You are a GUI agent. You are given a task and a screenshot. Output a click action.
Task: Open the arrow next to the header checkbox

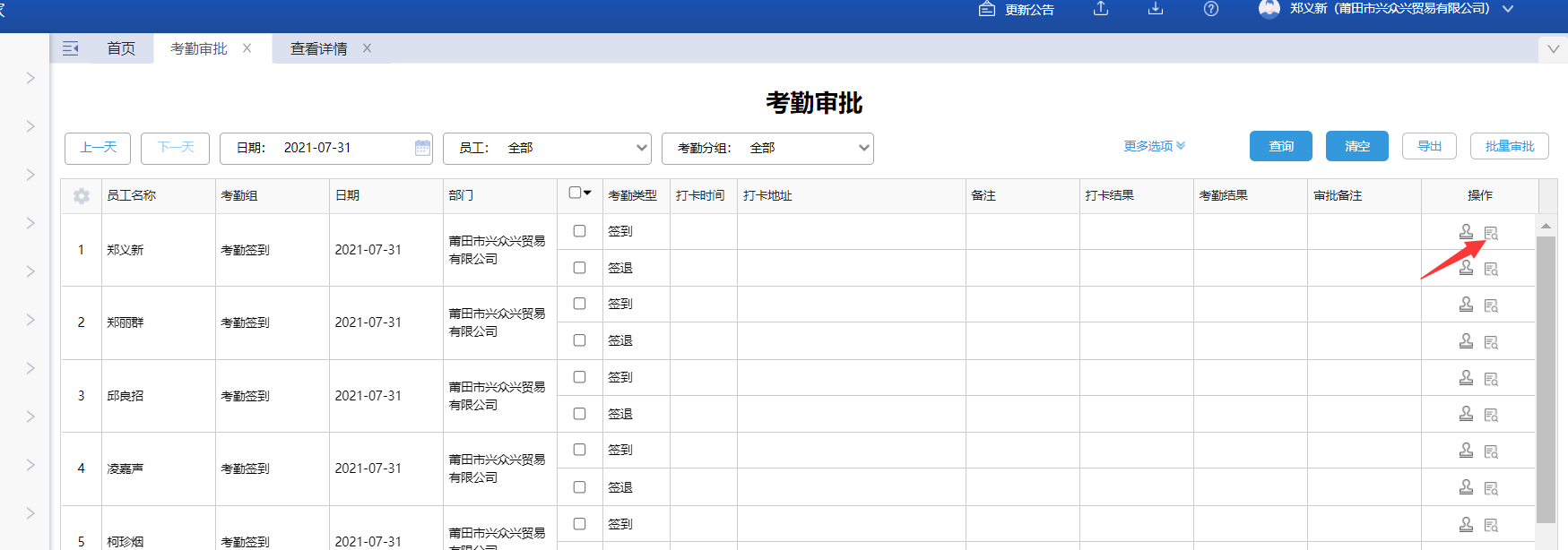587,193
